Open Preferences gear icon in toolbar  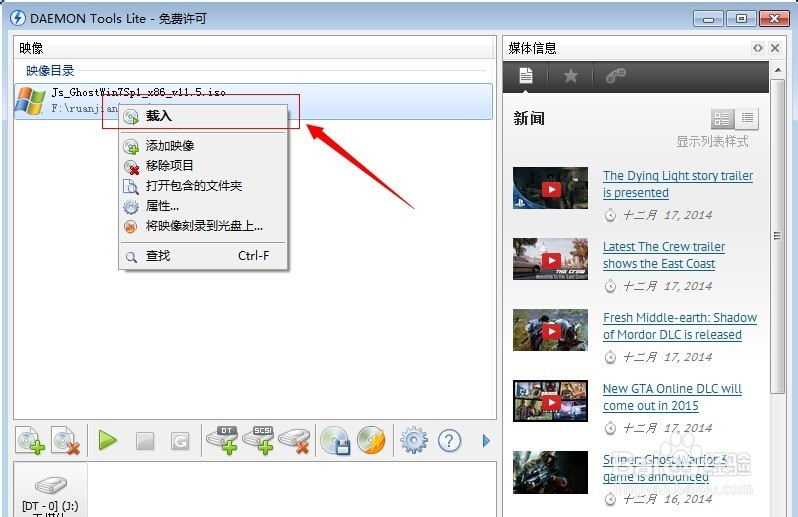point(414,441)
